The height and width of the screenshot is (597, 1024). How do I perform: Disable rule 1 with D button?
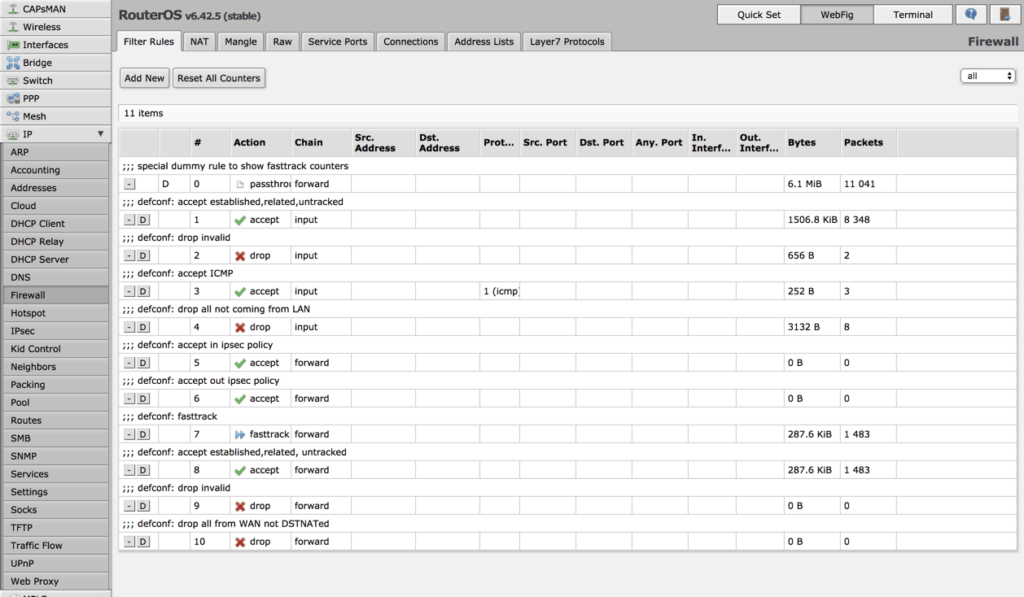pos(143,220)
